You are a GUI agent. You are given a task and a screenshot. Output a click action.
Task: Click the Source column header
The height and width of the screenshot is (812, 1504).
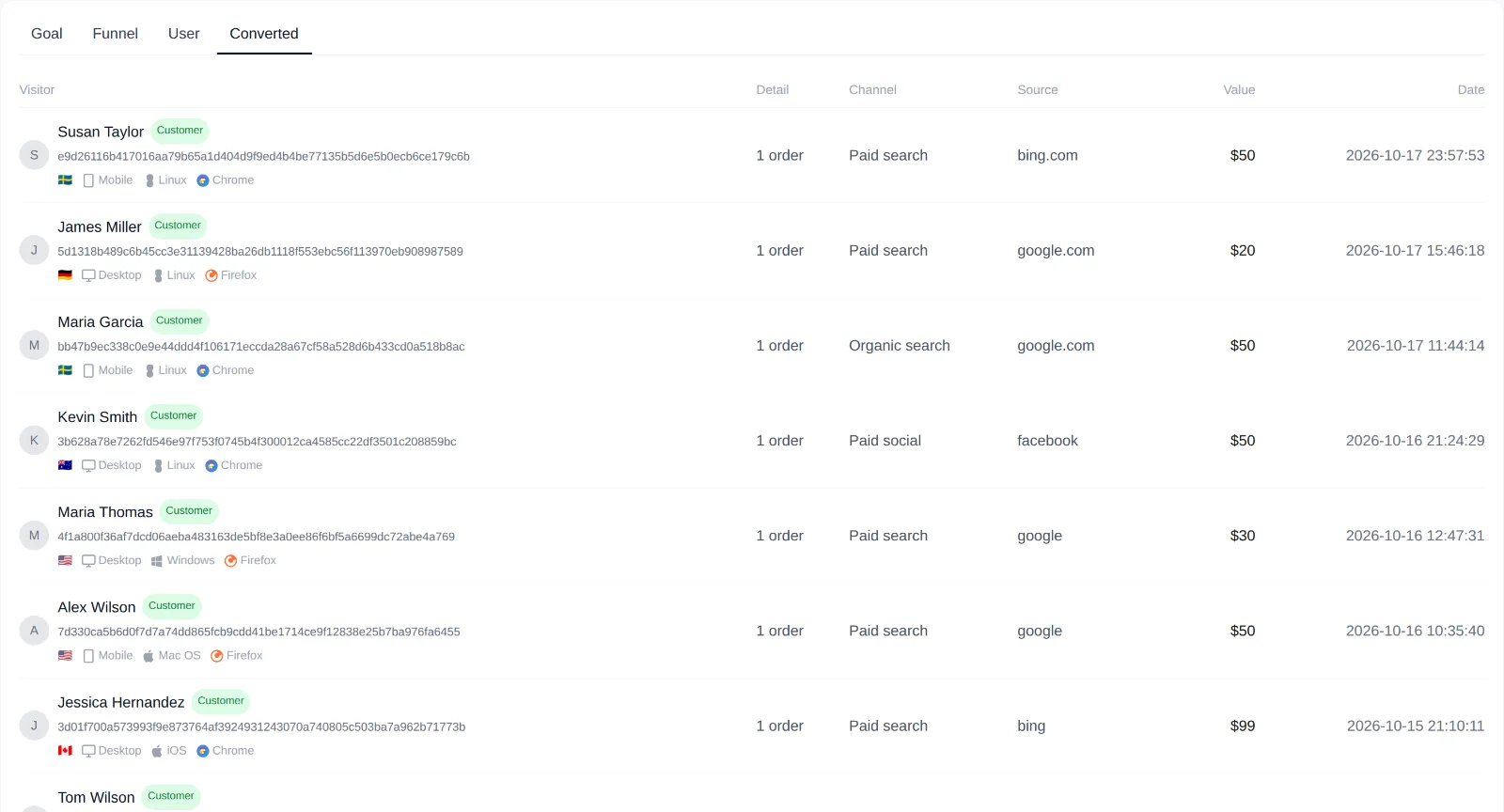point(1038,90)
